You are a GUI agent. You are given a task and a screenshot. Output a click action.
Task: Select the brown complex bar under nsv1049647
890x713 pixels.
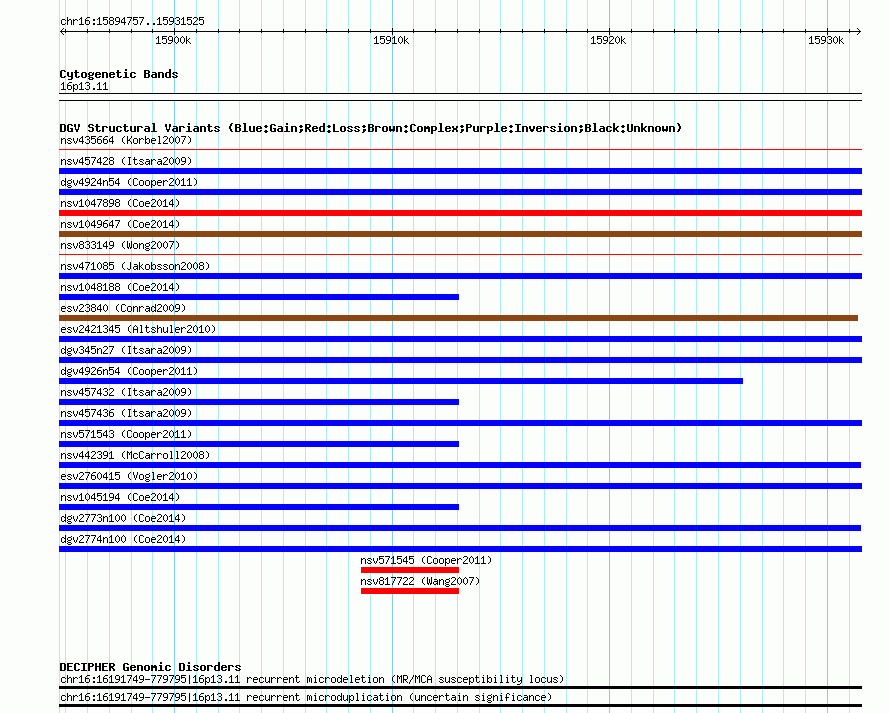[x=460, y=234]
